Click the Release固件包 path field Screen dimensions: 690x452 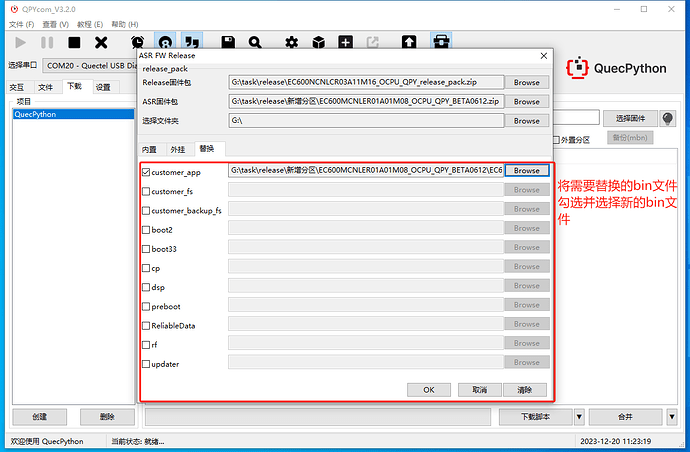(x=366, y=82)
